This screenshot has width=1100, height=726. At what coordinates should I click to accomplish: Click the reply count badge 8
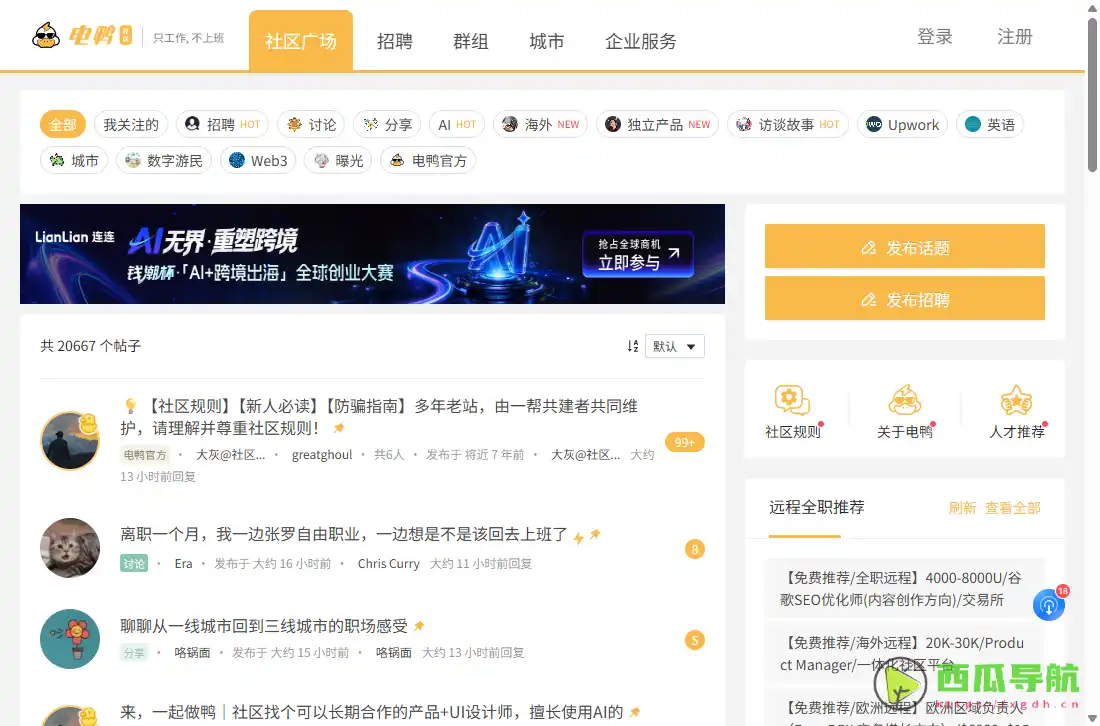pyautogui.click(x=695, y=549)
